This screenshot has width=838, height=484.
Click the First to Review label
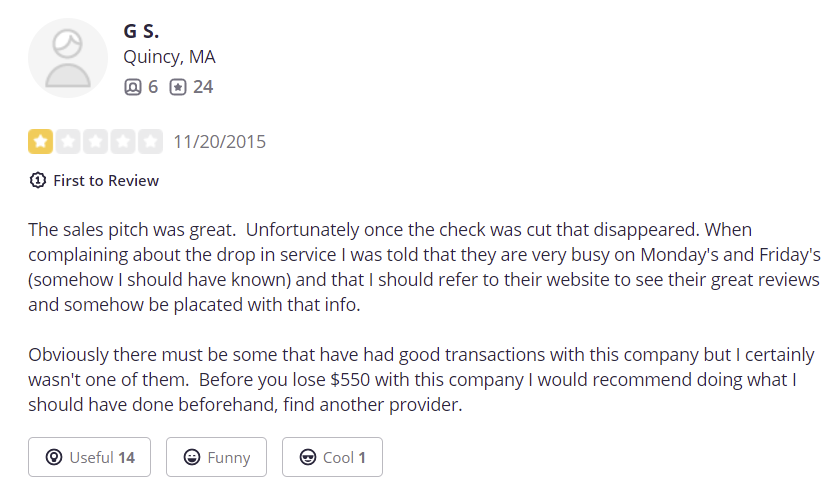pos(105,181)
